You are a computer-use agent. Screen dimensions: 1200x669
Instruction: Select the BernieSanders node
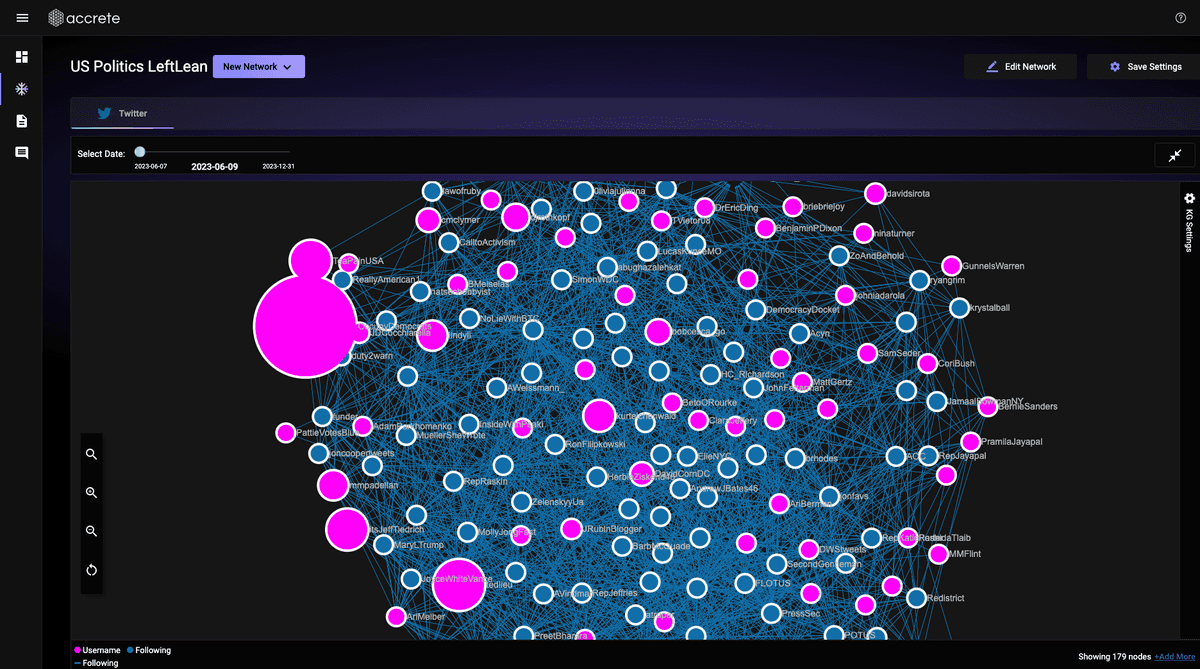tap(987, 407)
